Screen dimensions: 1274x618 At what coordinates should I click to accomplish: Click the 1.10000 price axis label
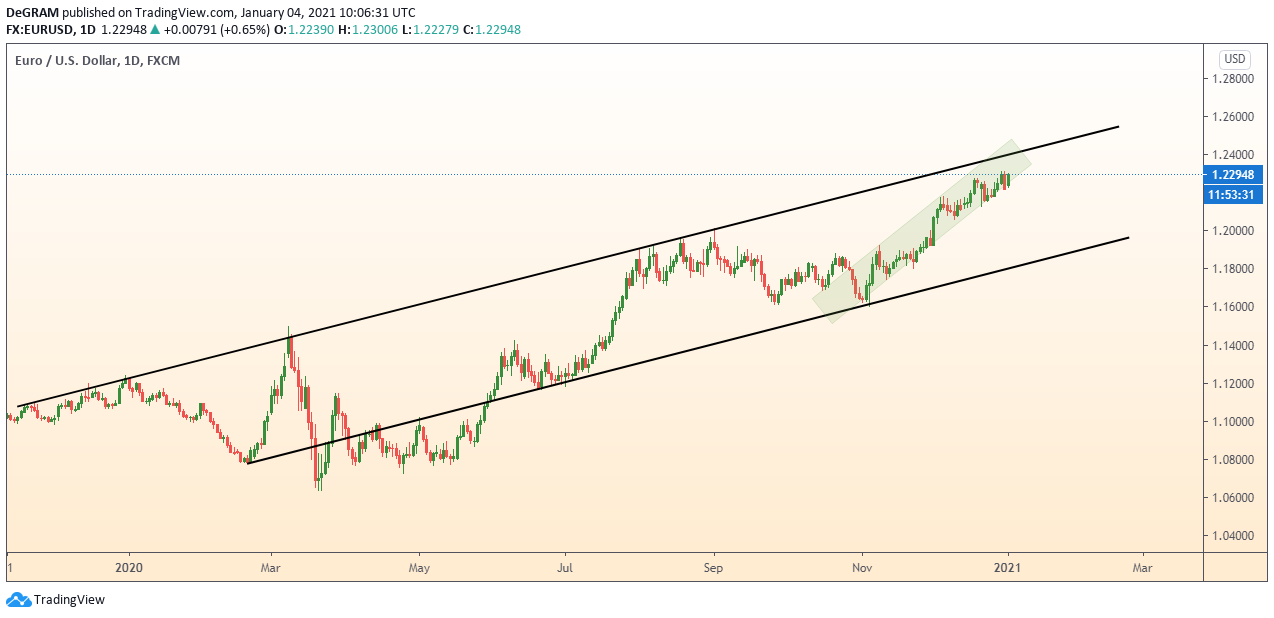pyautogui.click(x=1232, y=422)
